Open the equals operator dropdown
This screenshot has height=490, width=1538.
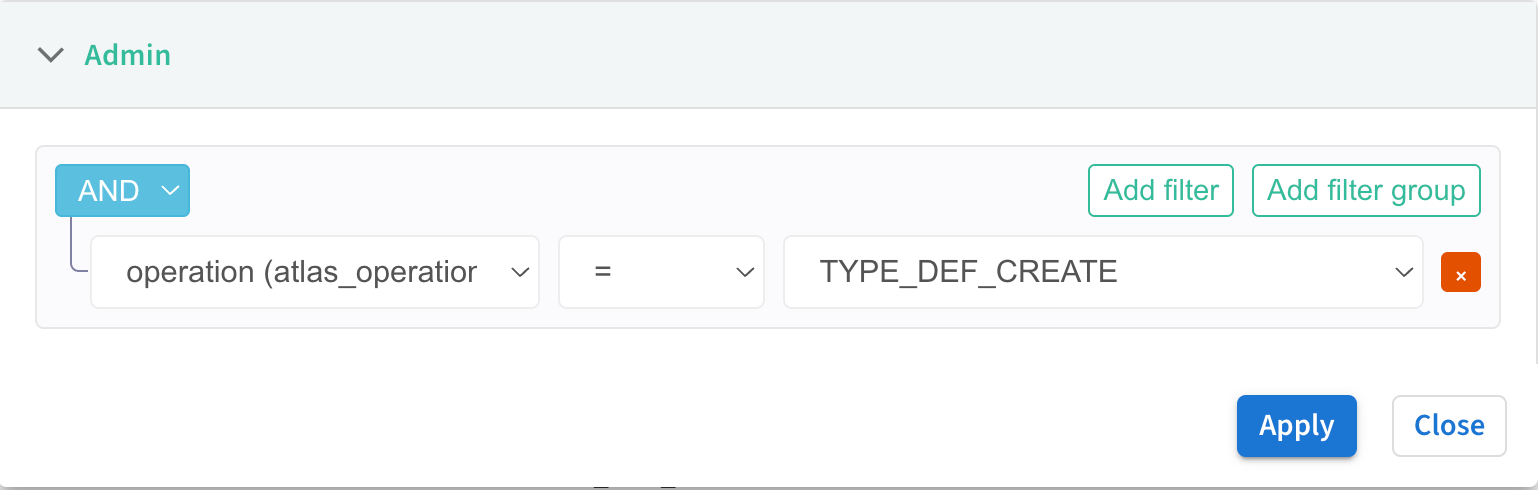[661, 272]
